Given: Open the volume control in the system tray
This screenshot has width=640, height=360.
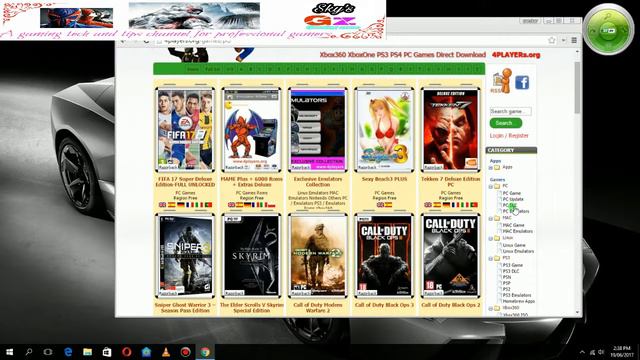Looking at the screenshot, I should tap(602, 352).
